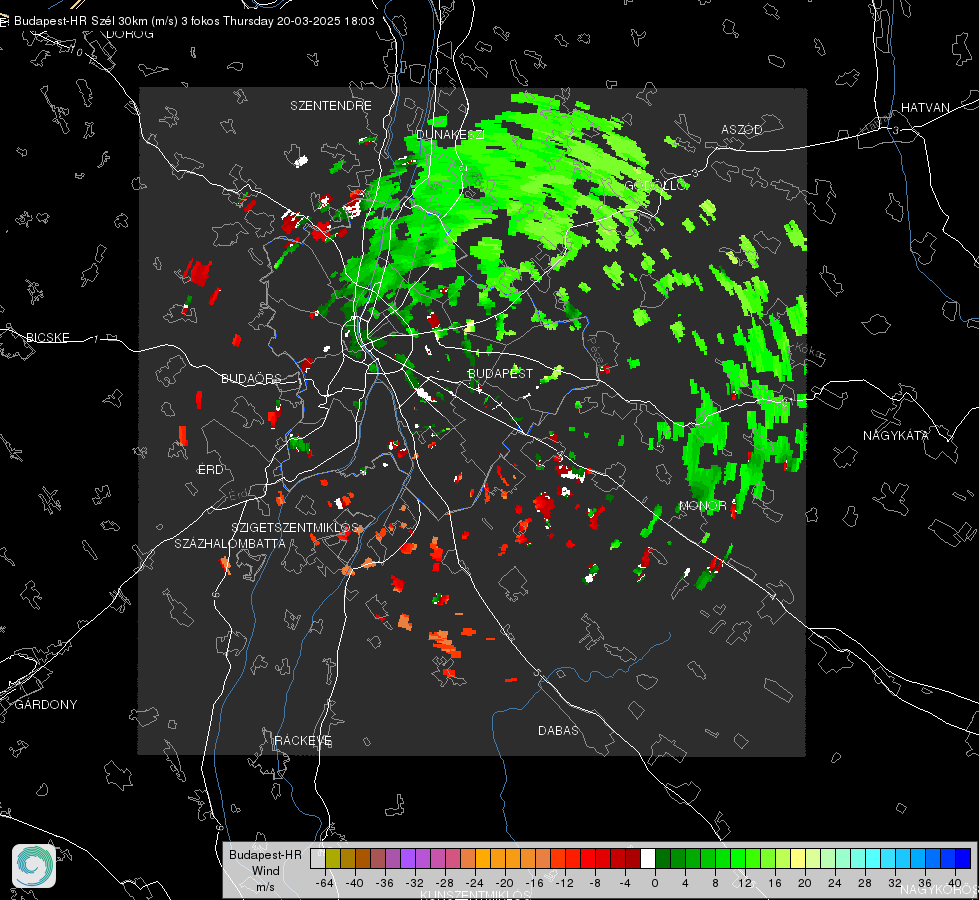This screenshot has width=979, height=900.
Task: Click the HATVAN town label
Action: [x=925, y=107]
